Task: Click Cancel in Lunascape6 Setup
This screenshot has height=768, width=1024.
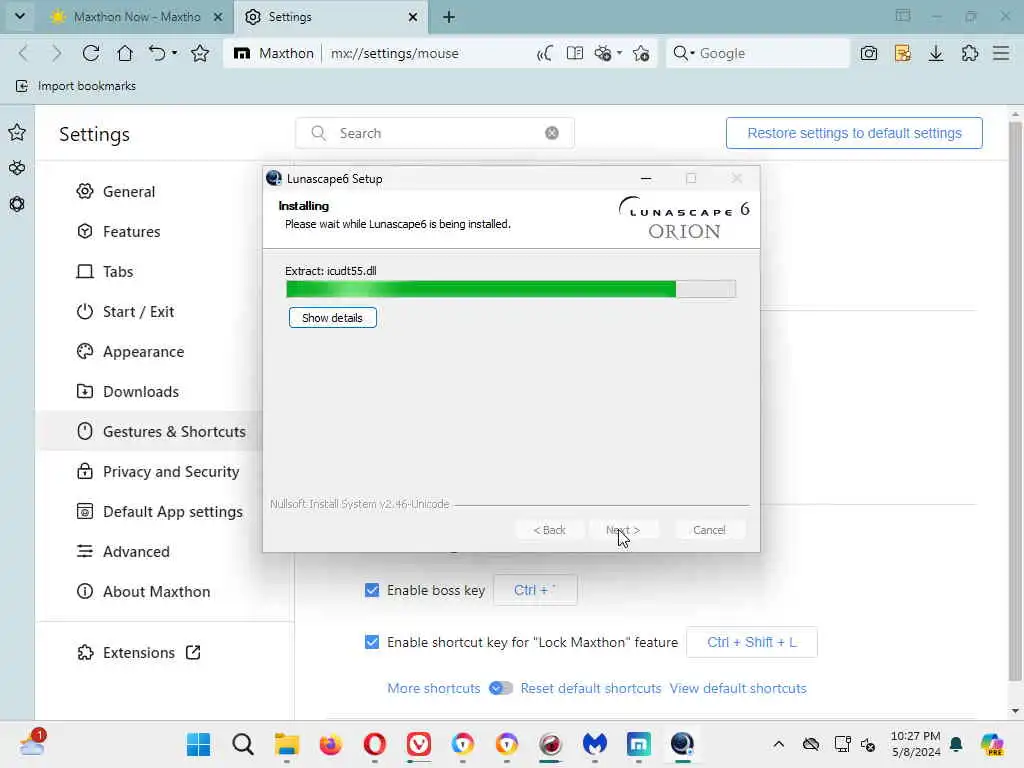Action: click(x=709, y=530)
